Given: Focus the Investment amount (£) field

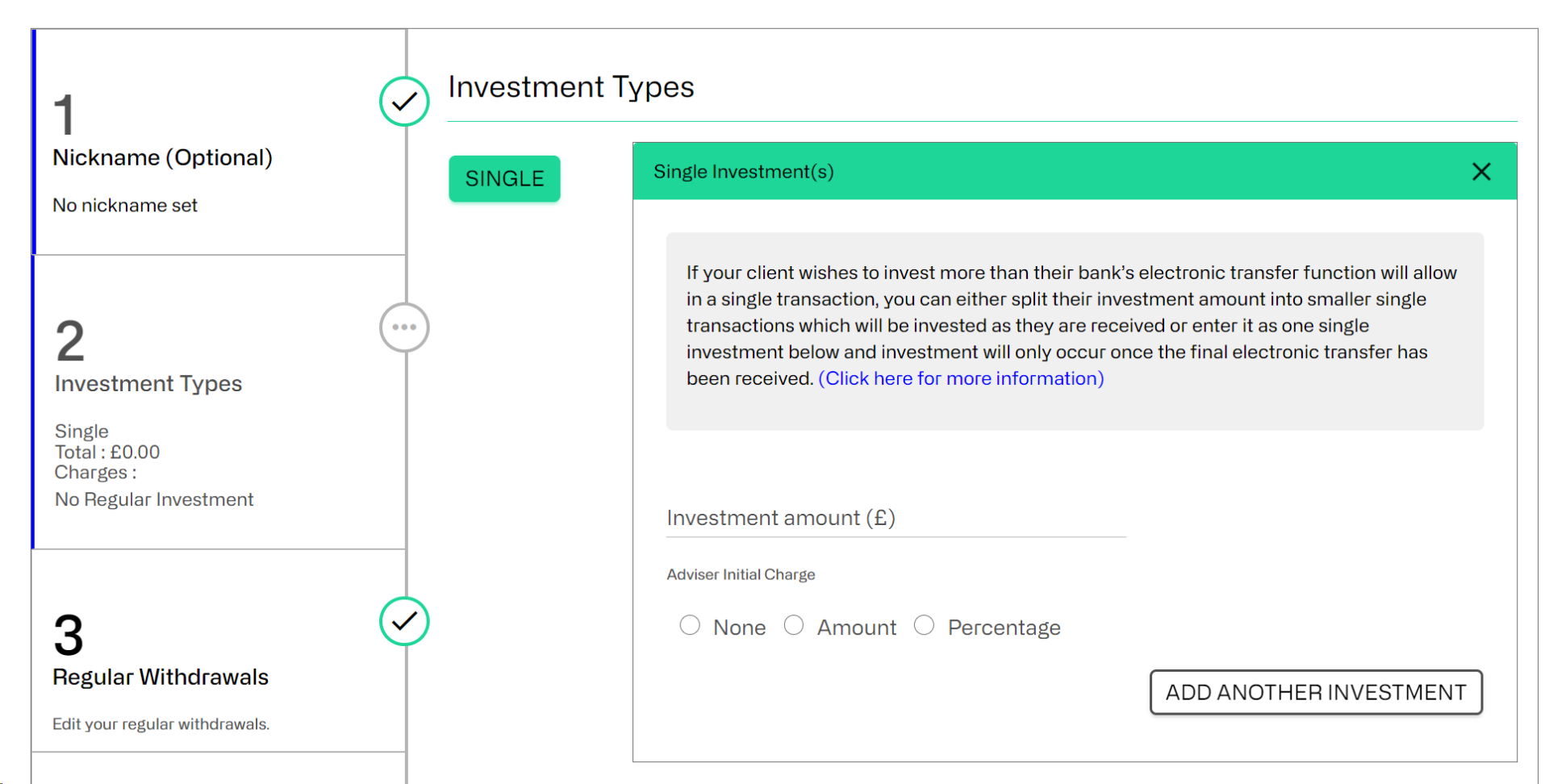Looking at the screenshot, I should pyautogui.click(x=896, y=519).
